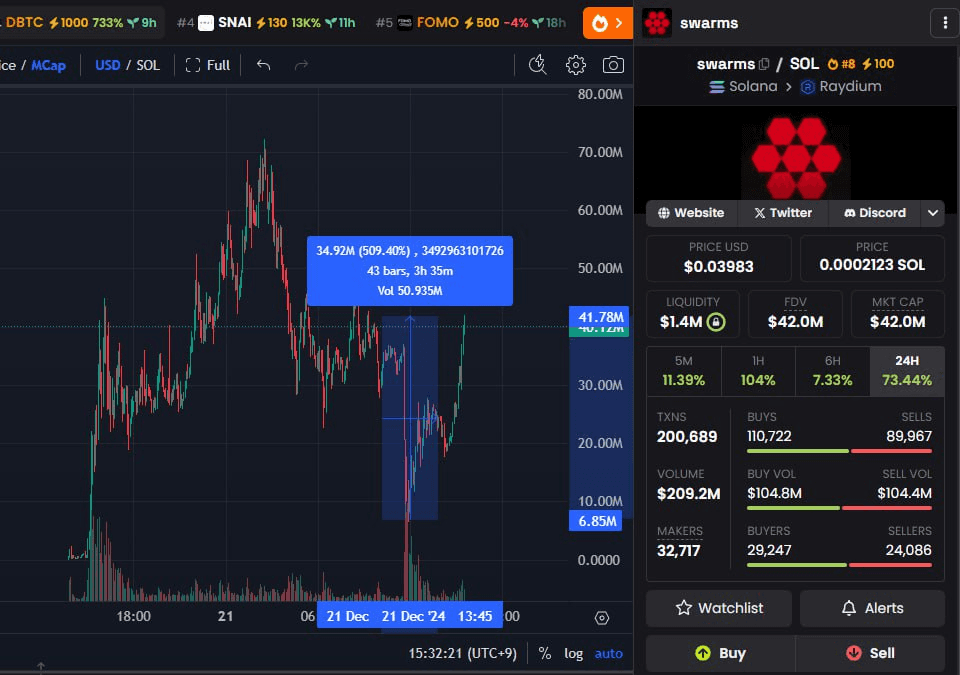
Task: Click the 6.85M measurement label on price axis
Action: click(x=596, y=521)
